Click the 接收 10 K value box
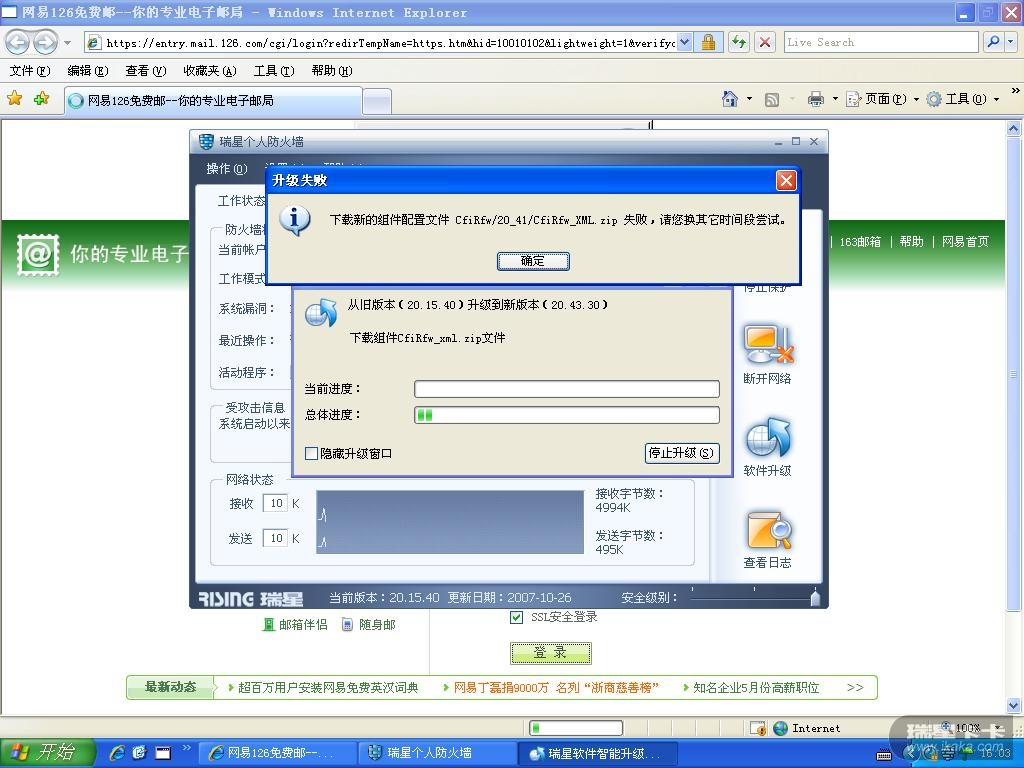This screenshot has width=1024, height=768. [x=275, y=504]
